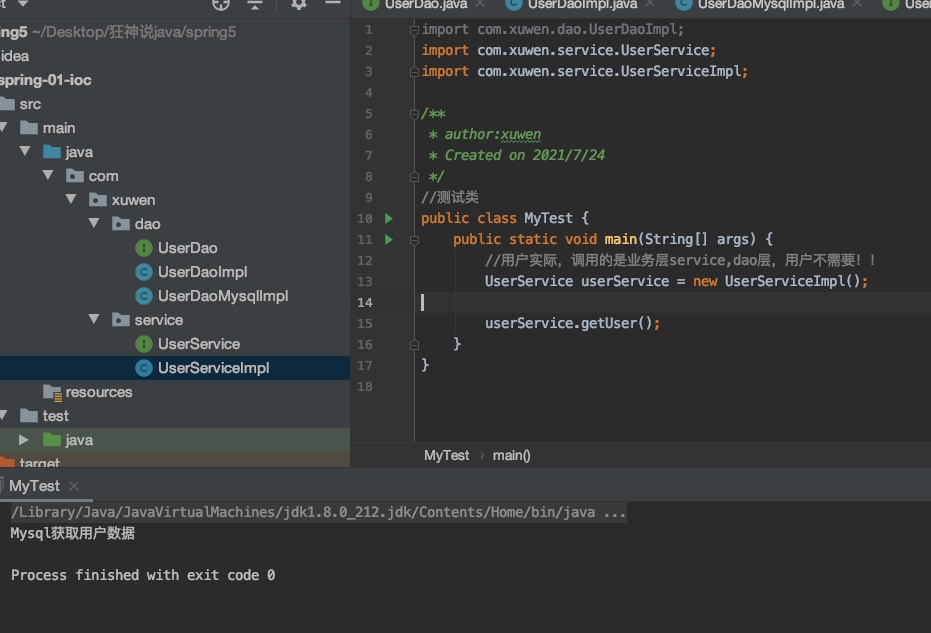Run the MyTest class from gutter arrow

(x=389, y=218)
